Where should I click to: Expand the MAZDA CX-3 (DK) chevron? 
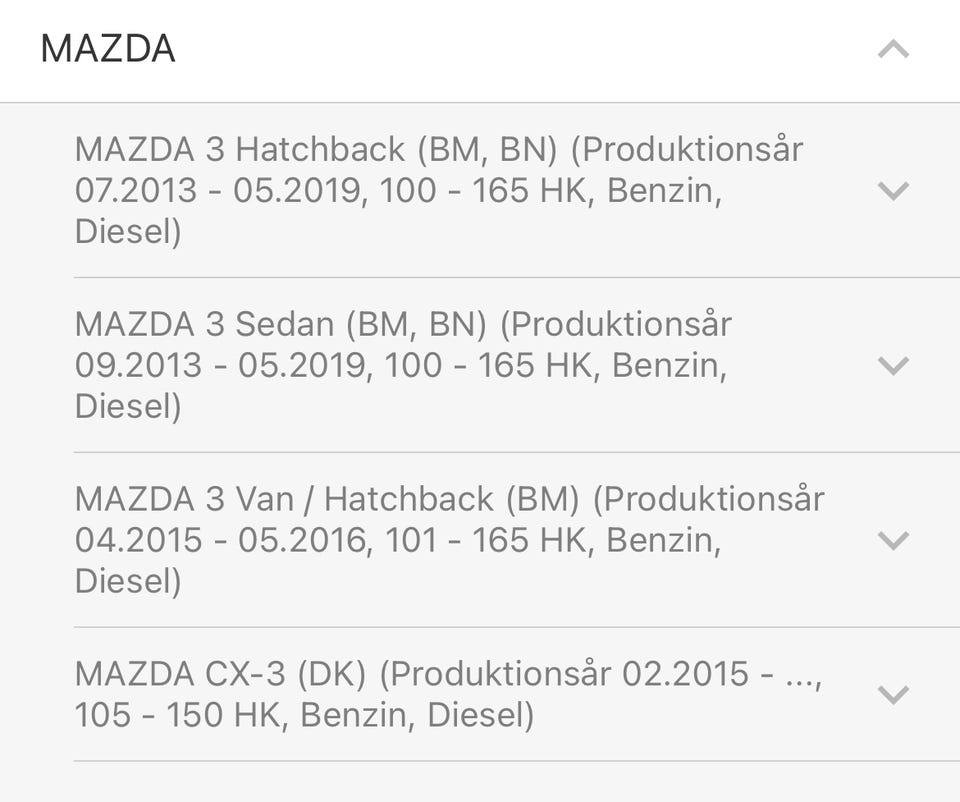(x=892, y=694)
